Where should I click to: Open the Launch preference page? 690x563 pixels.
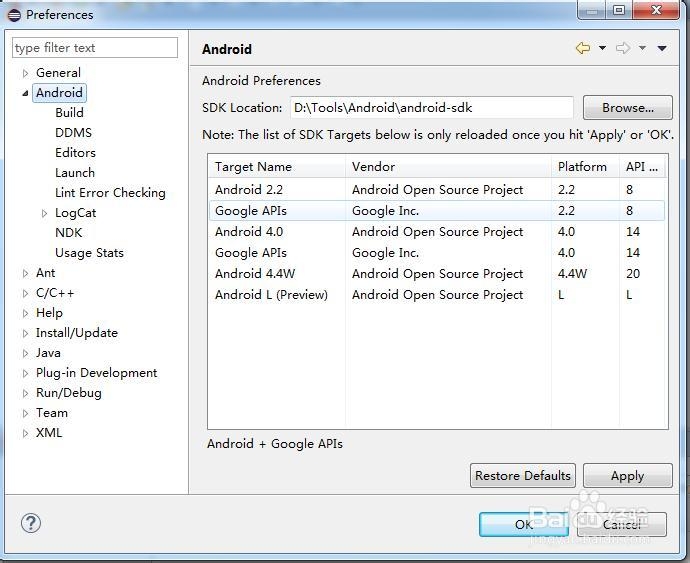pyautogui.click(x=75, y=173)
